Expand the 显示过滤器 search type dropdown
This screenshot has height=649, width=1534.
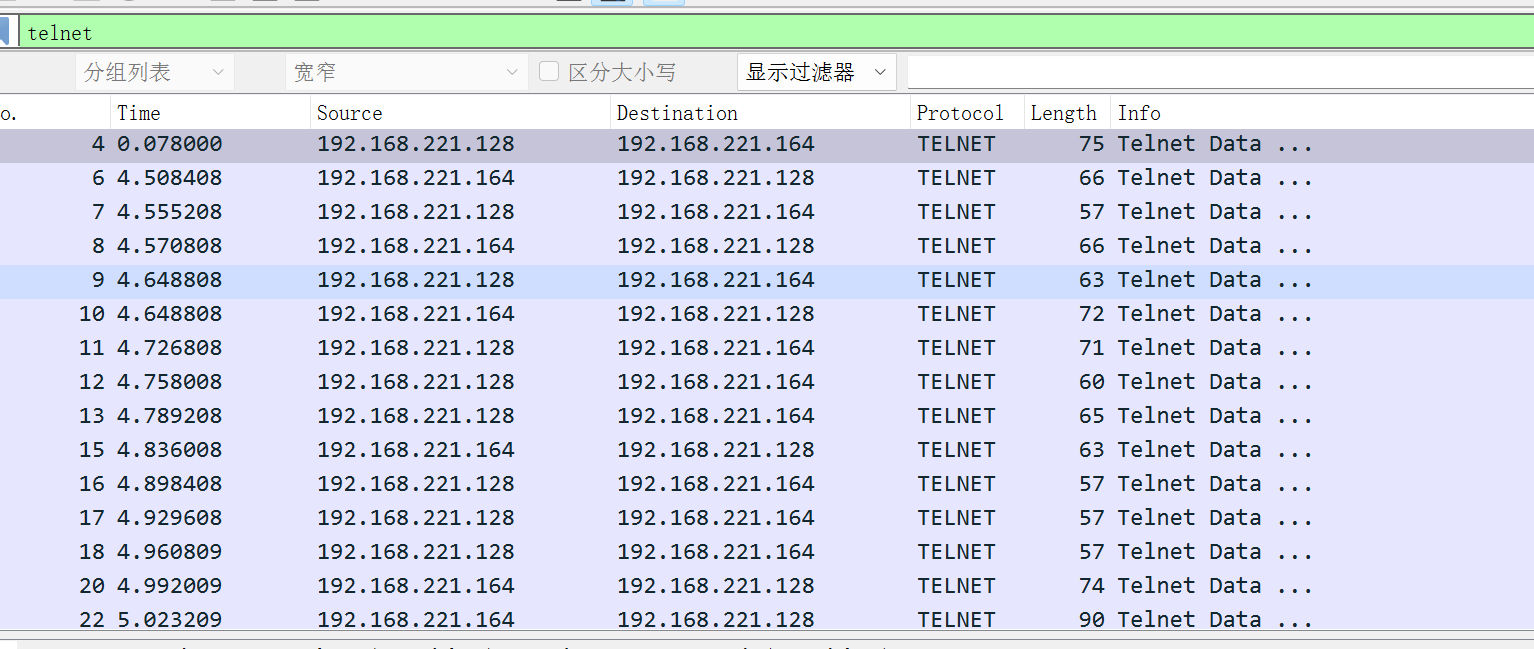(x=816, y=72)
